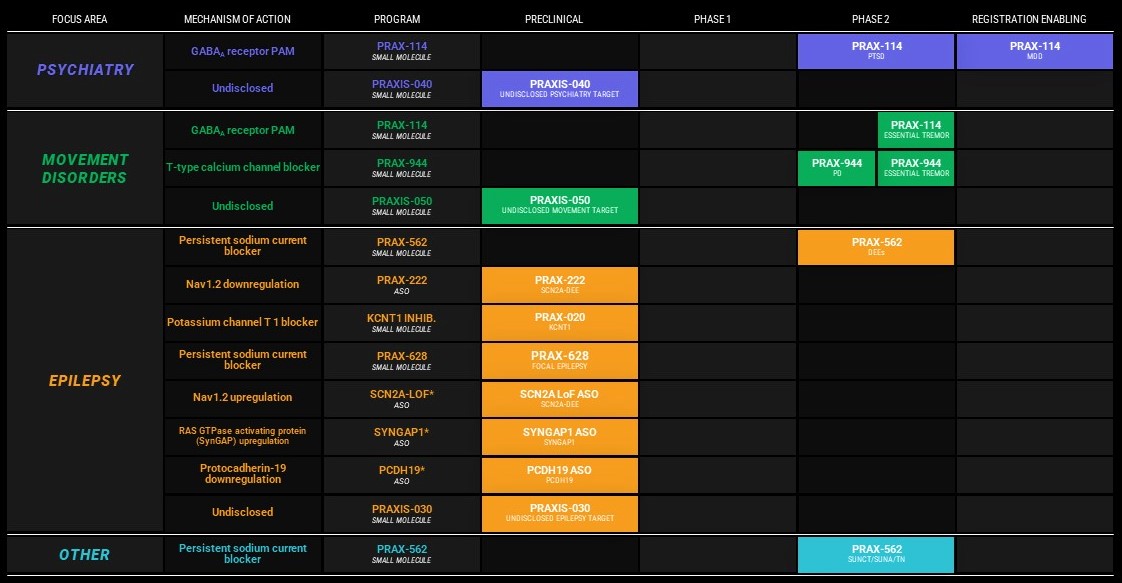Click the cyan PRAX-562 SUNCT/SUNA/TN bar

[876, 554]
